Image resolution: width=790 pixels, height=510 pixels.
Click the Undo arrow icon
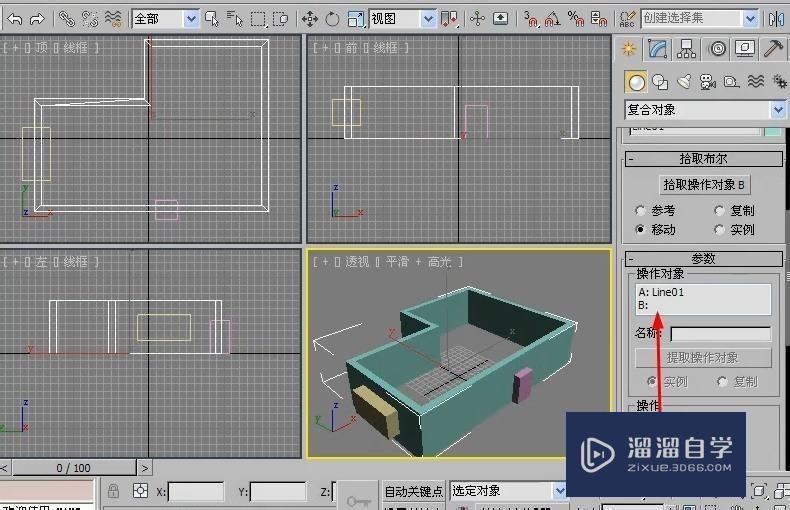pyautogui.click(x=14, y=18)
